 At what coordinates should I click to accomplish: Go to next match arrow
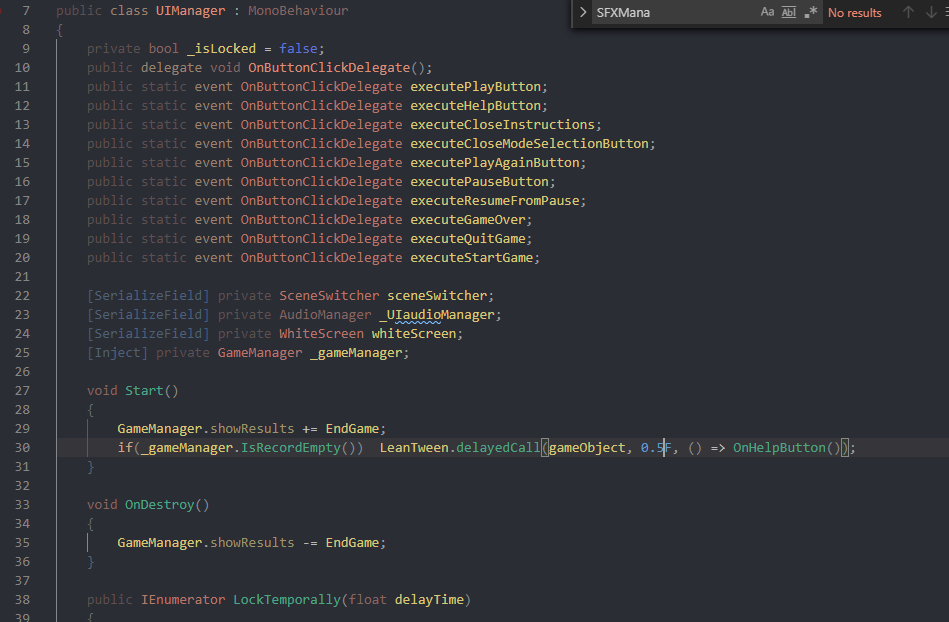(931, 12)
